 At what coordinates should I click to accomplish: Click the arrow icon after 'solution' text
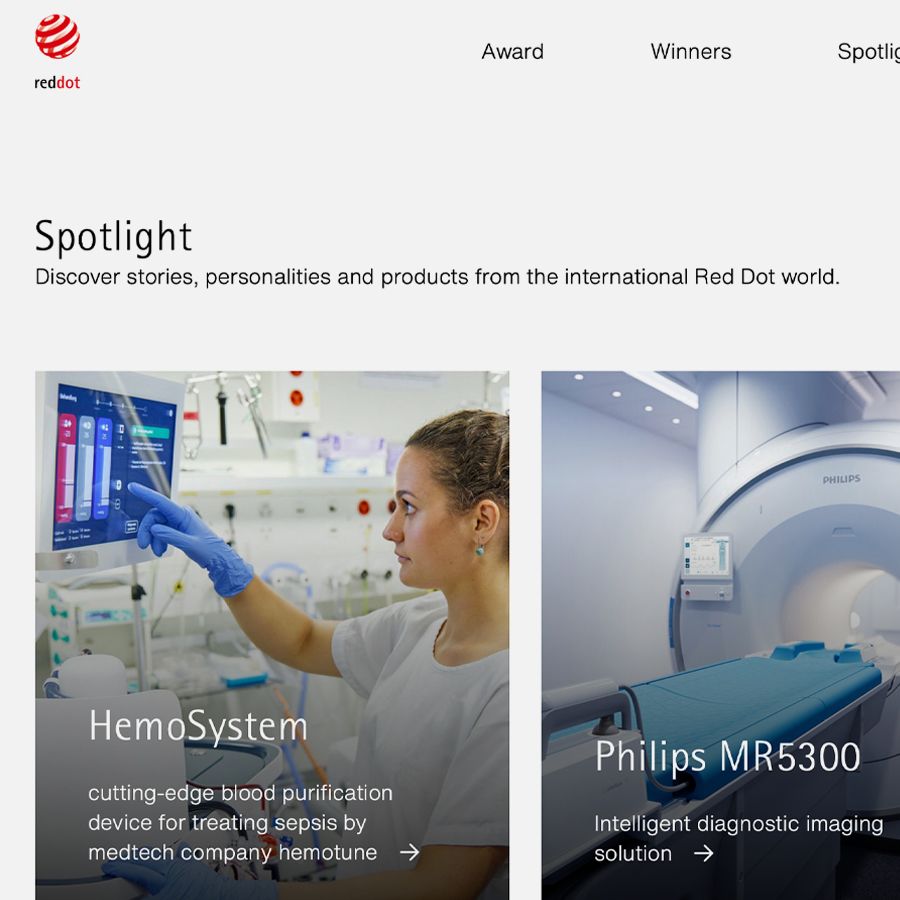[703, 854]
